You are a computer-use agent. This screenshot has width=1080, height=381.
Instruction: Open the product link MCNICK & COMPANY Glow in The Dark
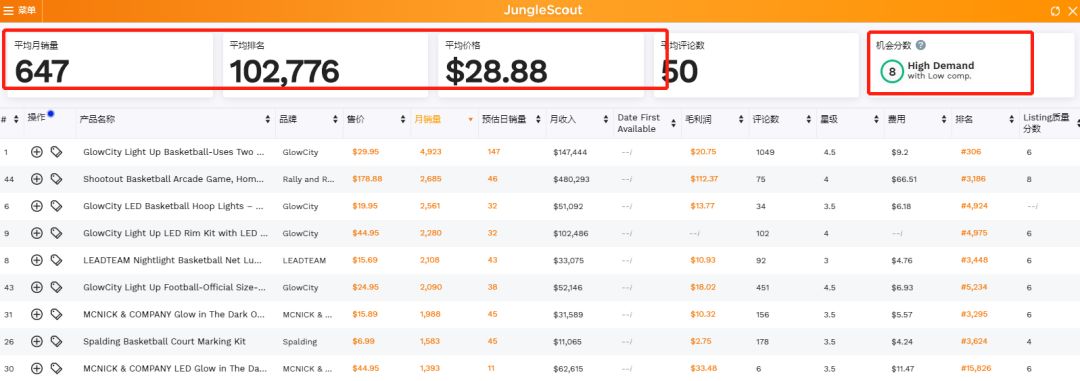[x=174, y=314]
